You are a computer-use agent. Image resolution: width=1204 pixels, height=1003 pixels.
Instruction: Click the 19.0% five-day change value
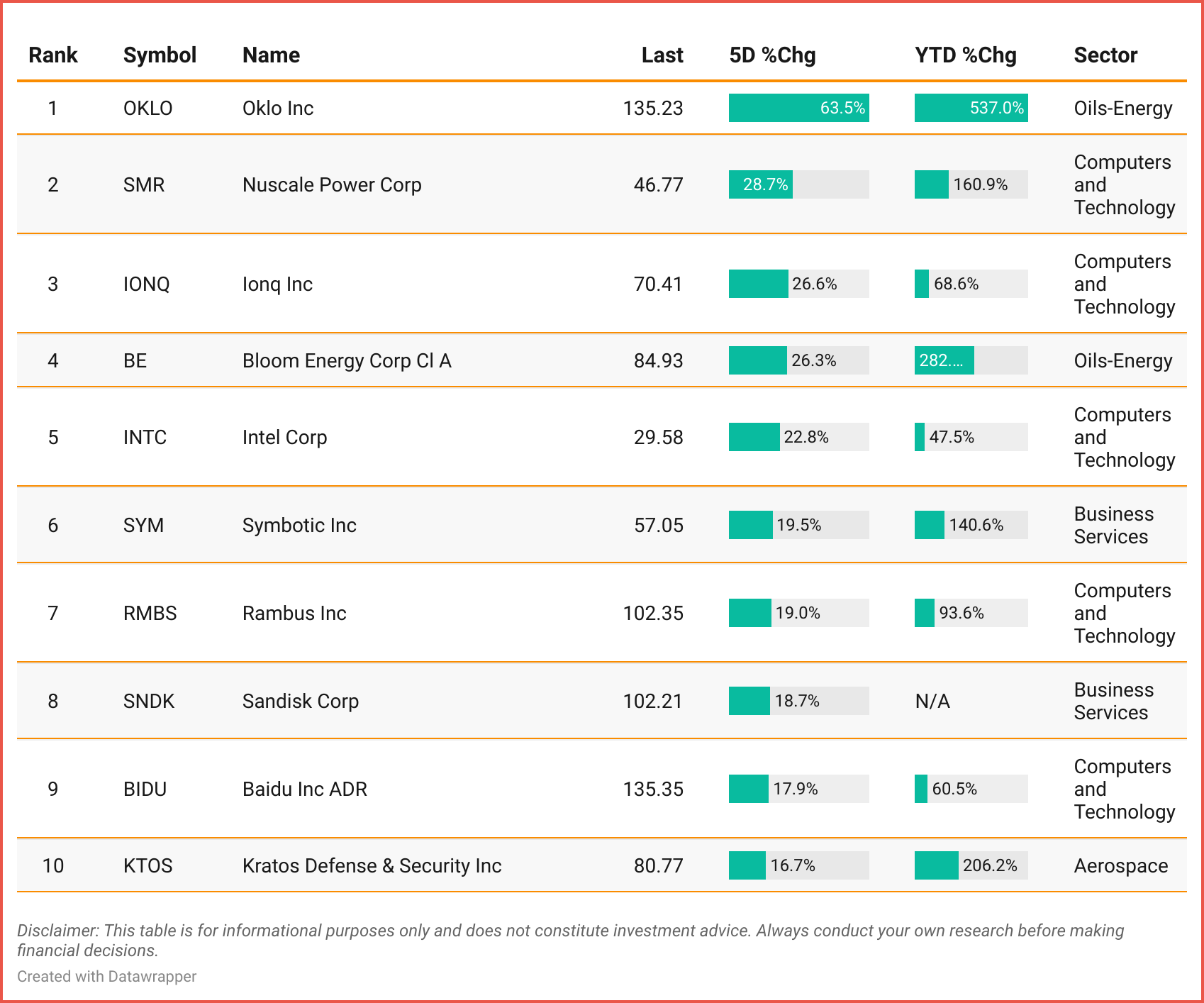click(798, 613)
